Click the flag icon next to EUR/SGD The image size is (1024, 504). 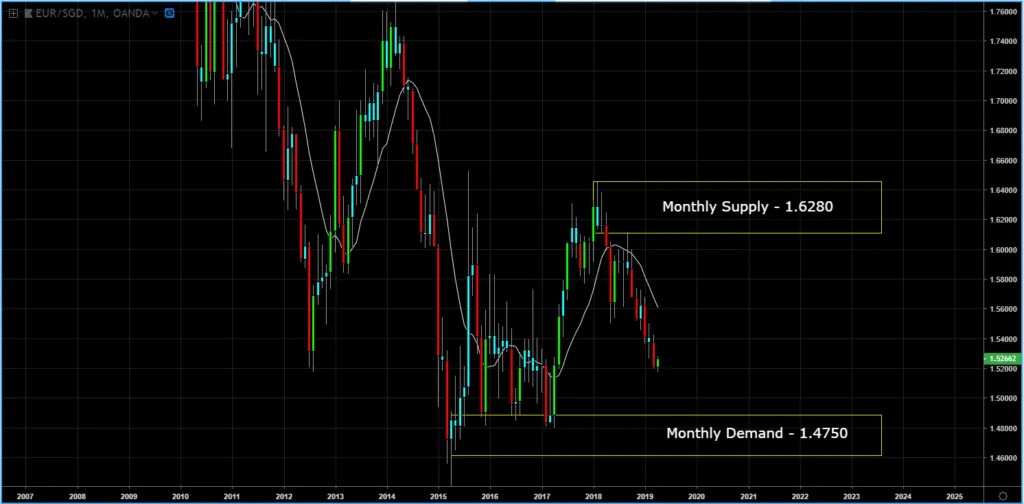(28, 12)
